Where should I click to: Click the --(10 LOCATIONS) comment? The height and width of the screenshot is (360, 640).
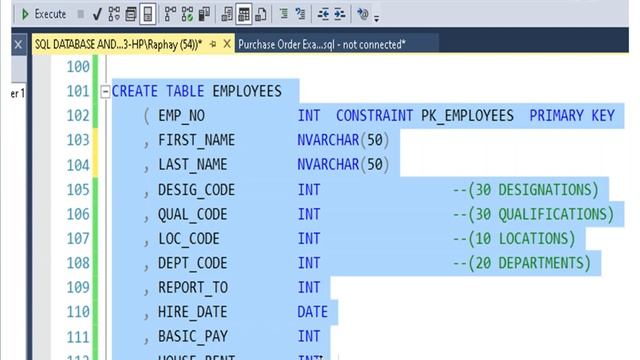tap(514, 239)
